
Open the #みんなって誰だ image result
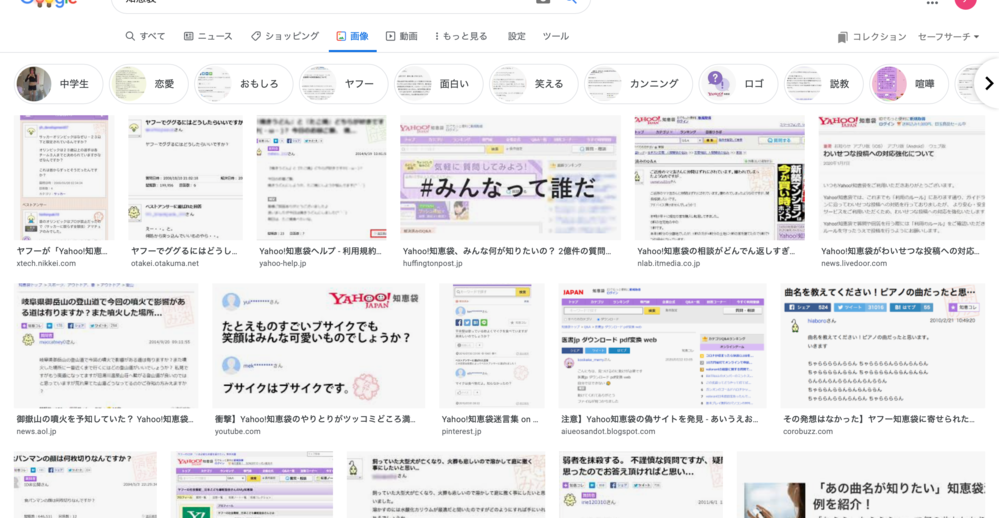pos(510,178)
